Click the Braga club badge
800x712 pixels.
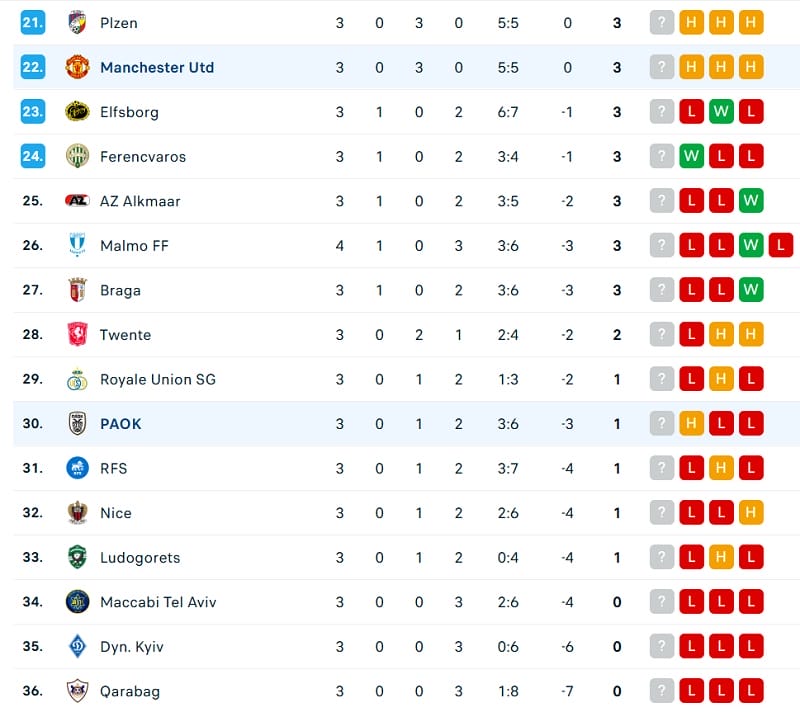coord(77,289)
